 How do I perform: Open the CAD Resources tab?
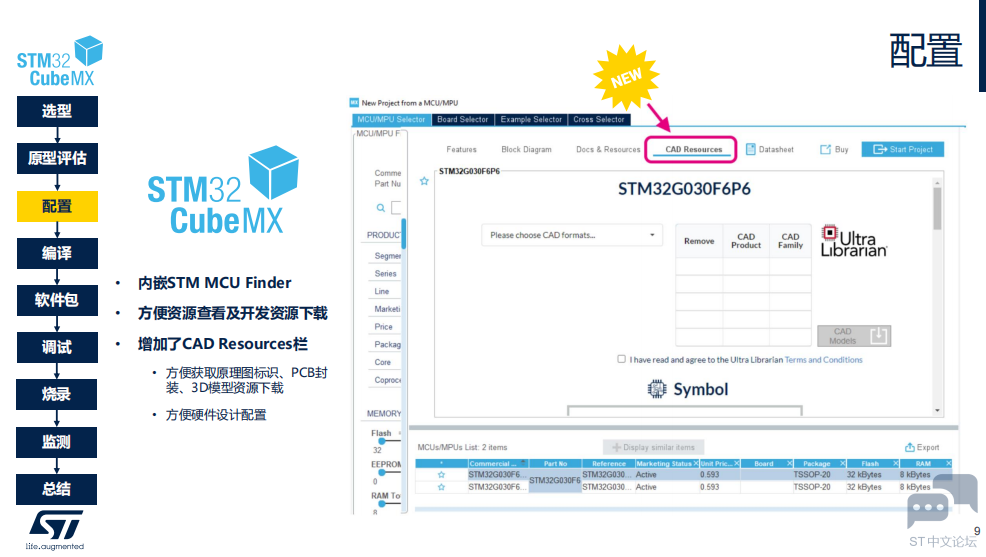tap(694, 150)
